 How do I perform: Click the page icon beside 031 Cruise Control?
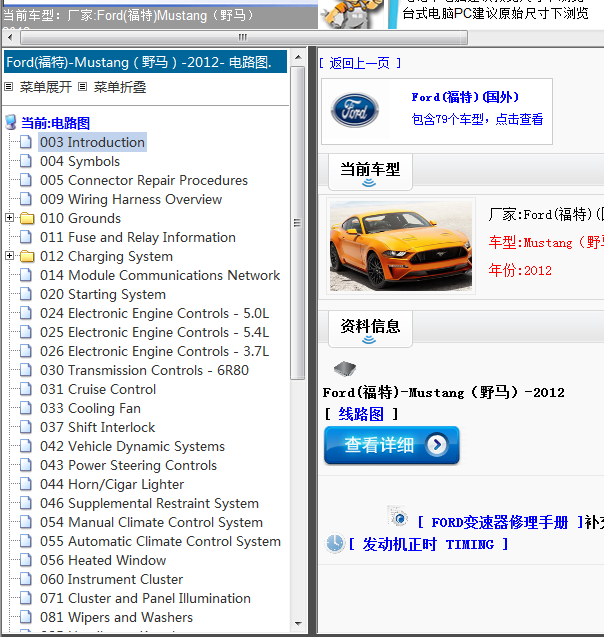(x=26, y=389)
